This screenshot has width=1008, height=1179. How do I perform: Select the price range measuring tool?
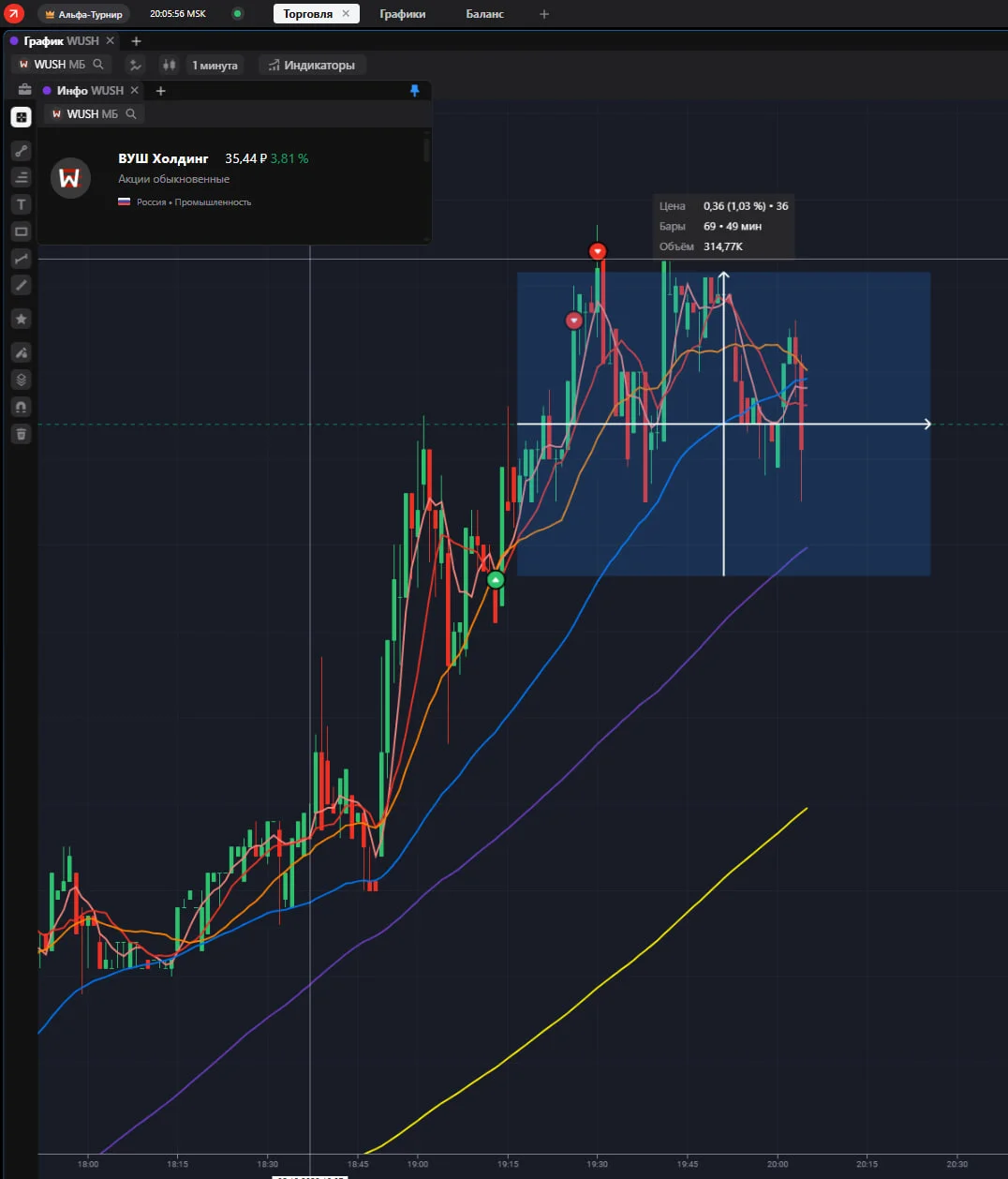coord(22,259)
